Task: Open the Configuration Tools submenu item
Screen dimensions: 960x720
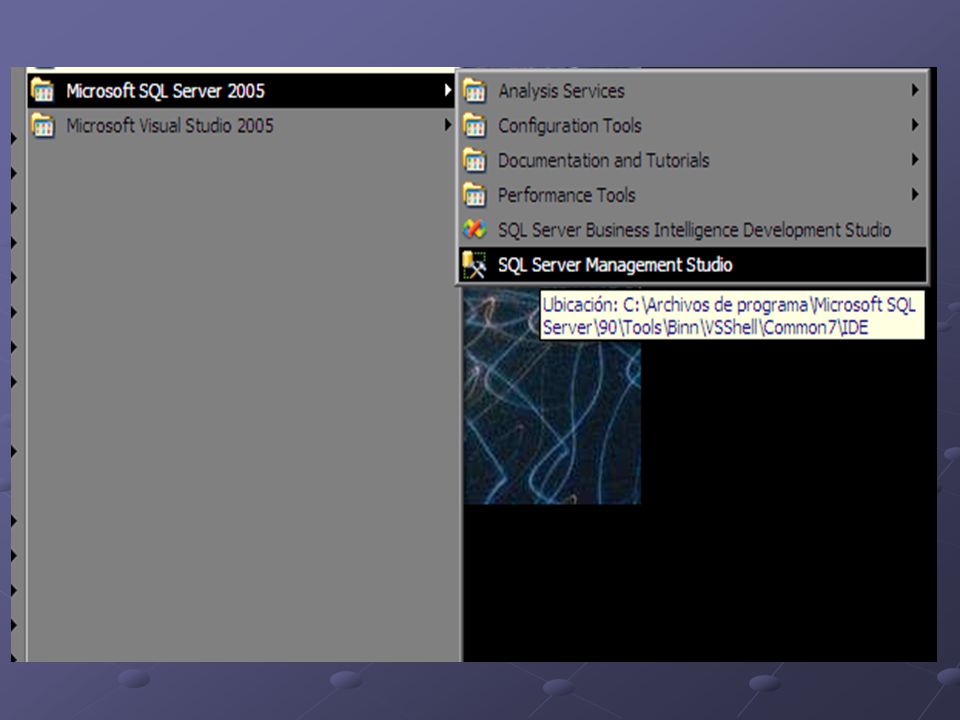Action: [x=692, y=126]
